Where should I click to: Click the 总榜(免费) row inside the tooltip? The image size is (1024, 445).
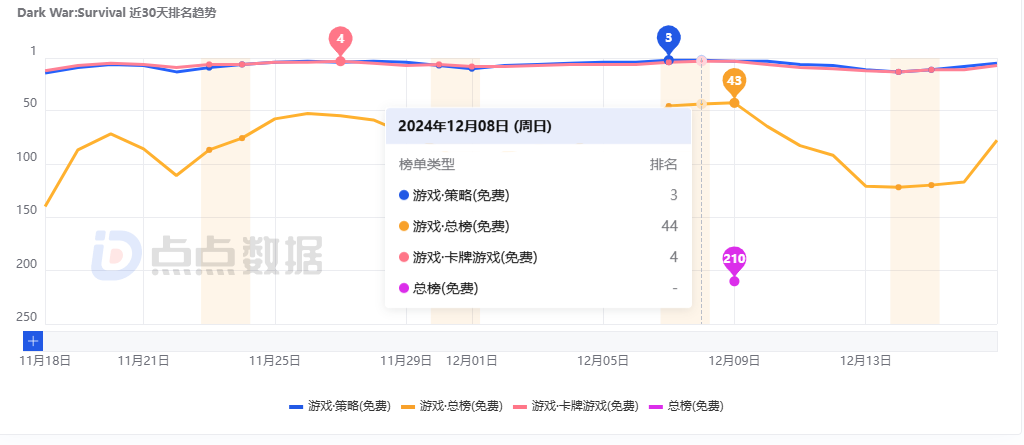(x=444, y=289)
